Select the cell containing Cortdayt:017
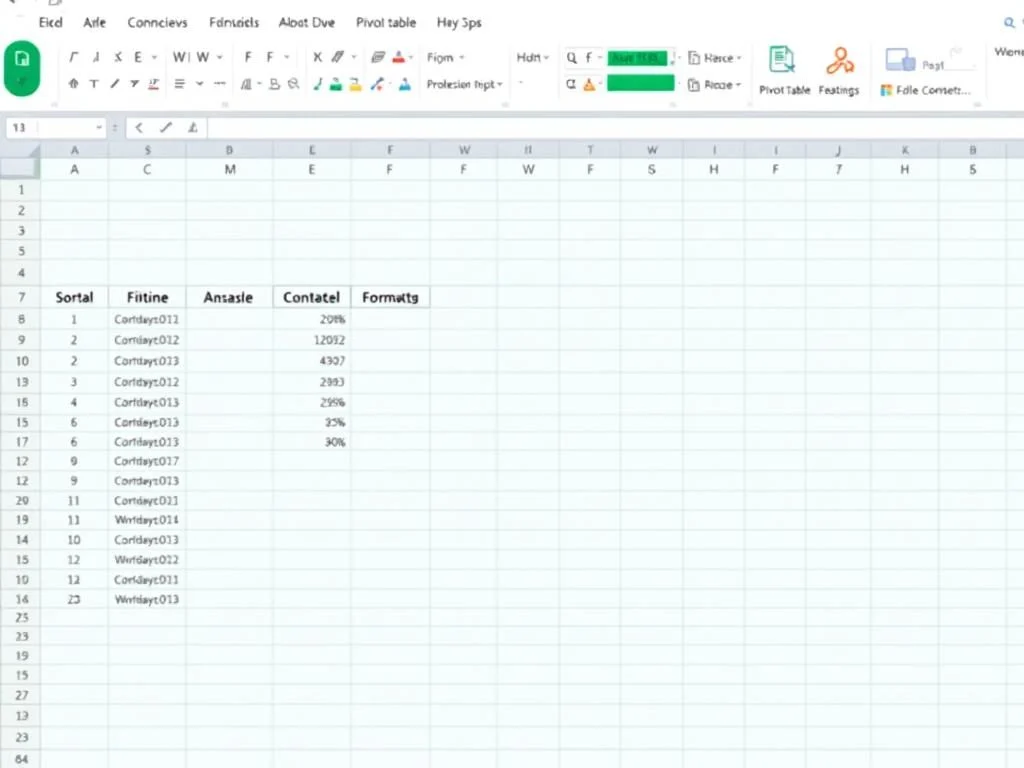 [147, 461]
